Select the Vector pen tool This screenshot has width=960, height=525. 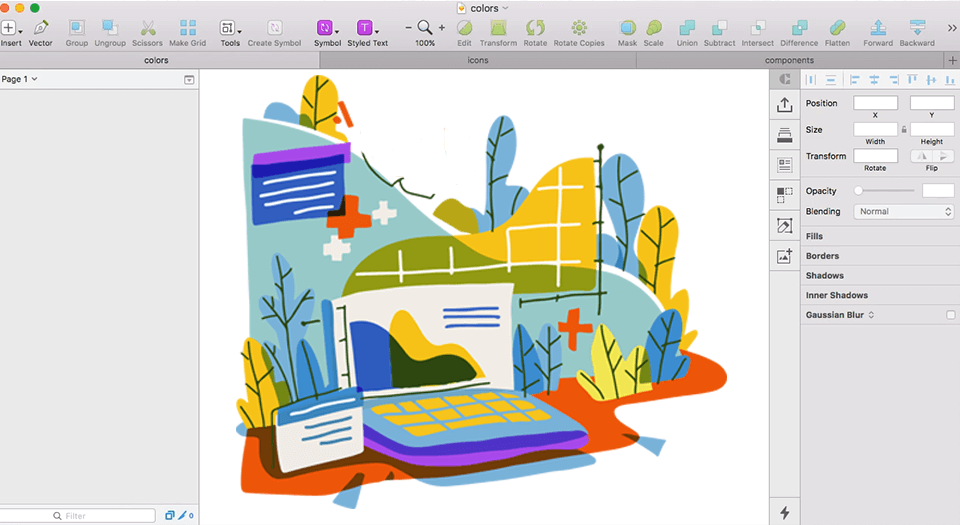pyautogui.click(x=41, y=28)
